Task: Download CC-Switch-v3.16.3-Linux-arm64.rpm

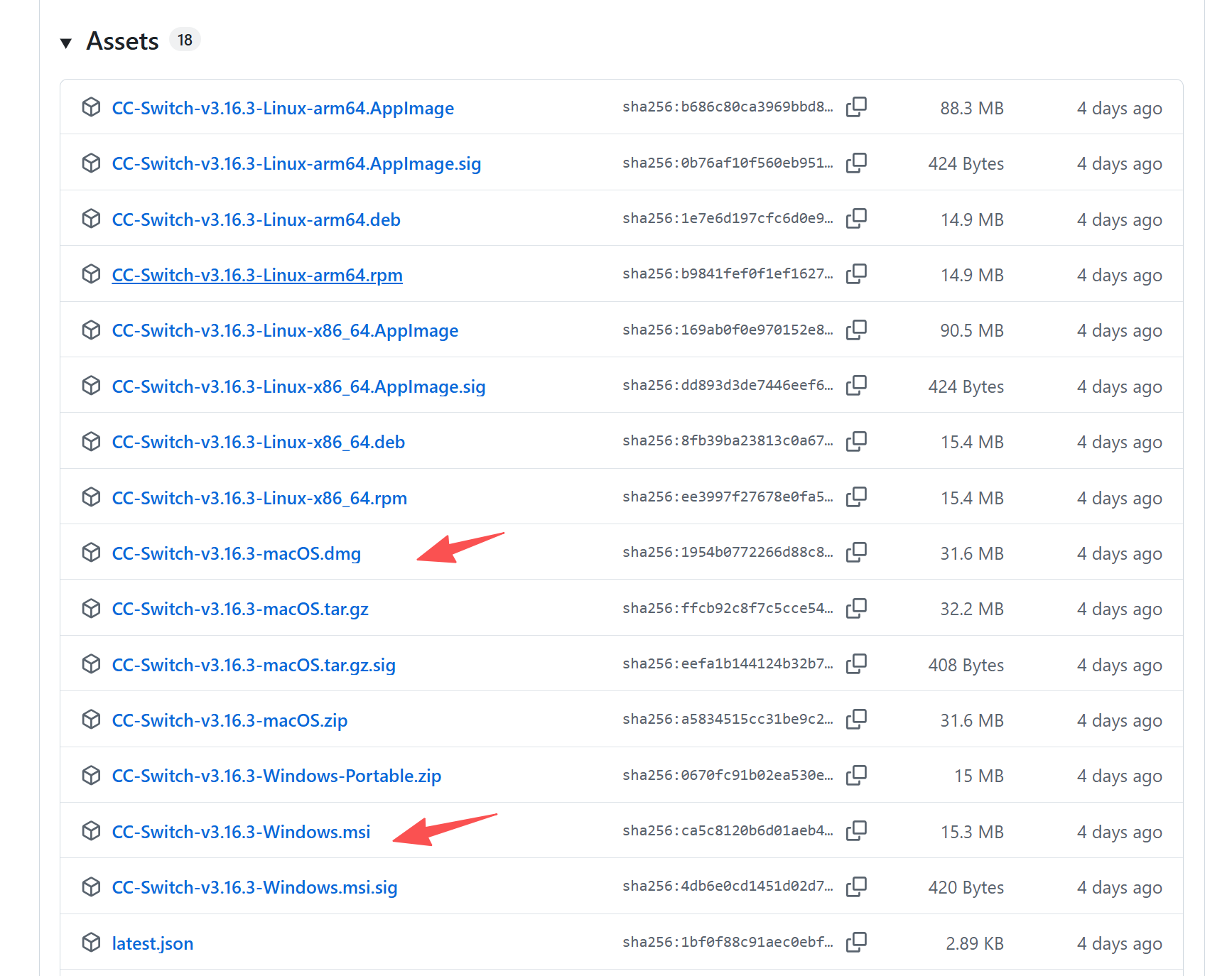Action: click(x=257, y=276)
